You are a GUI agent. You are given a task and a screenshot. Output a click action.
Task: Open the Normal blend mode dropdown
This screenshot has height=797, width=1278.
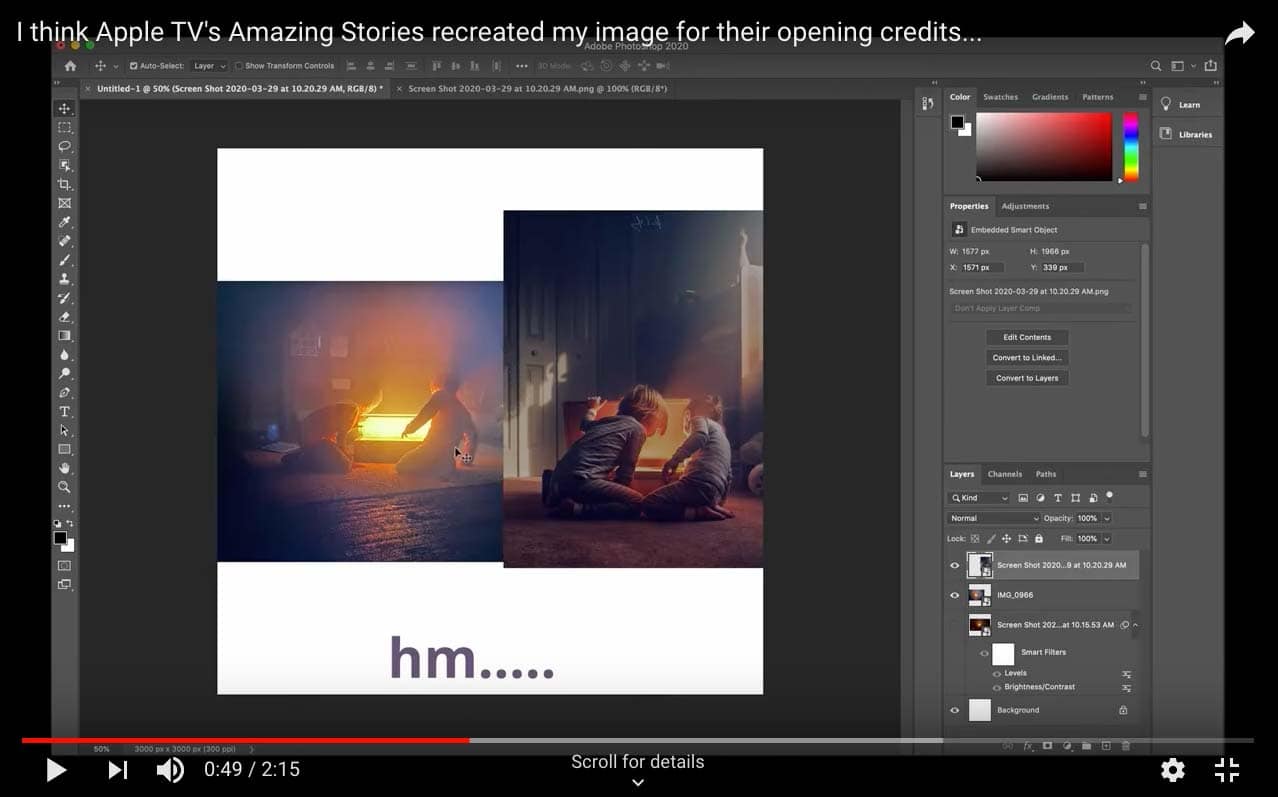994,518
